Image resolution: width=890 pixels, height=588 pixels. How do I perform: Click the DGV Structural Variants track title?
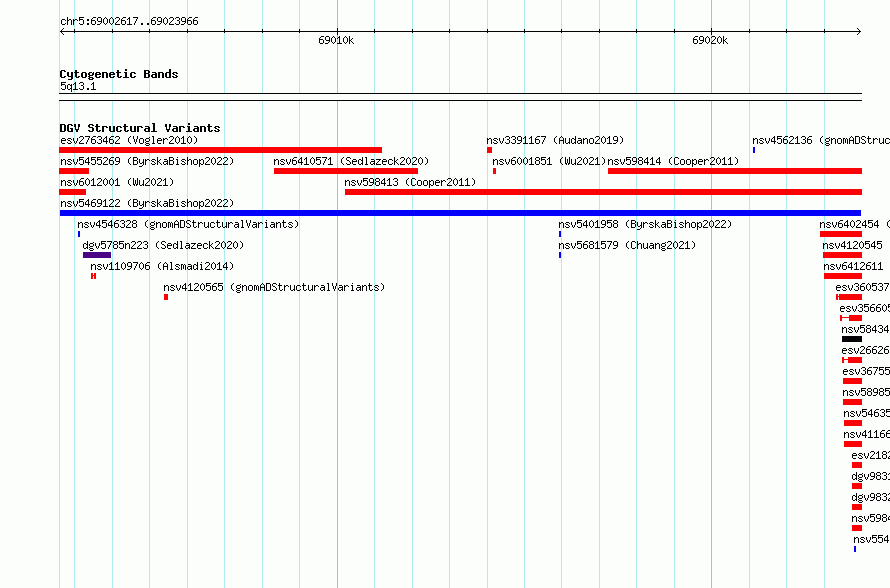pyautogui.click(x=140, y=128)
